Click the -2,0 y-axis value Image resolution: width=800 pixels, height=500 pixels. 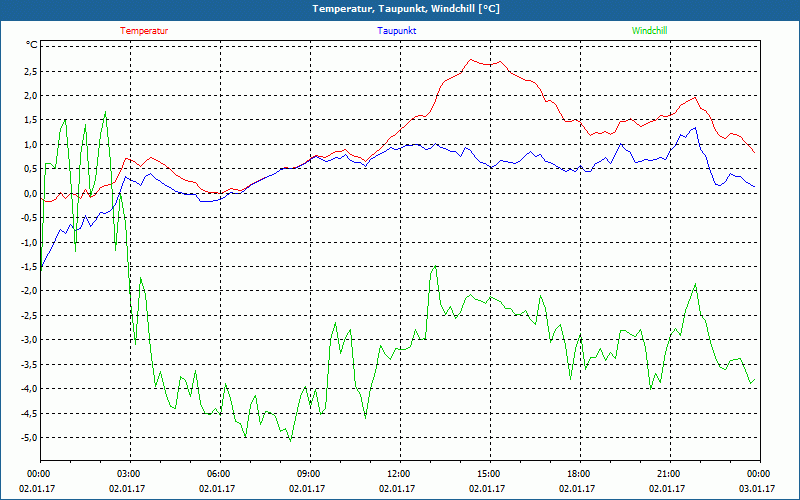point(29,291)
